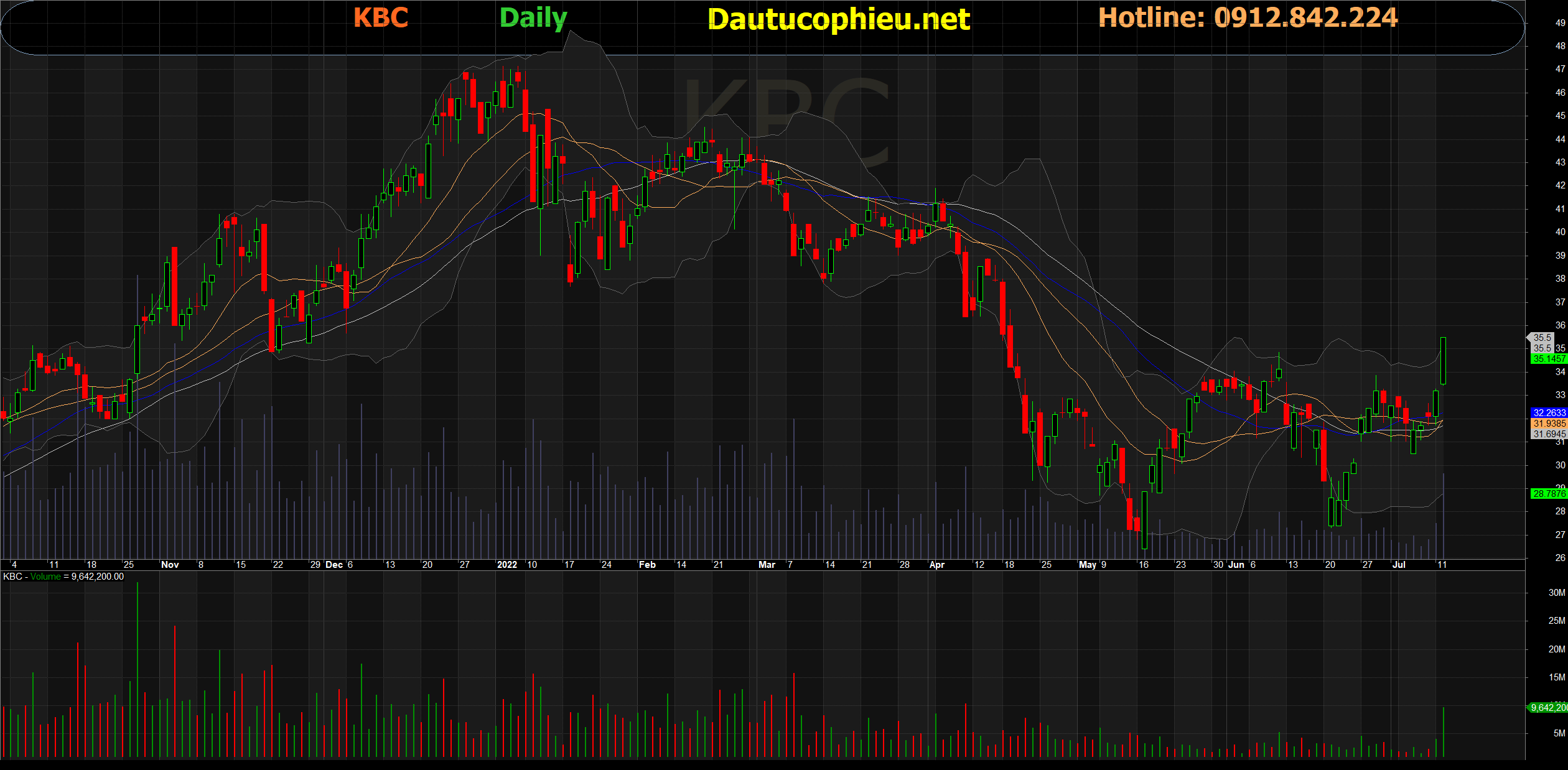Select the Apr marker on date axis
Image resolution: width=1568 pixels, height=770 pixels.
coord(936,565)
